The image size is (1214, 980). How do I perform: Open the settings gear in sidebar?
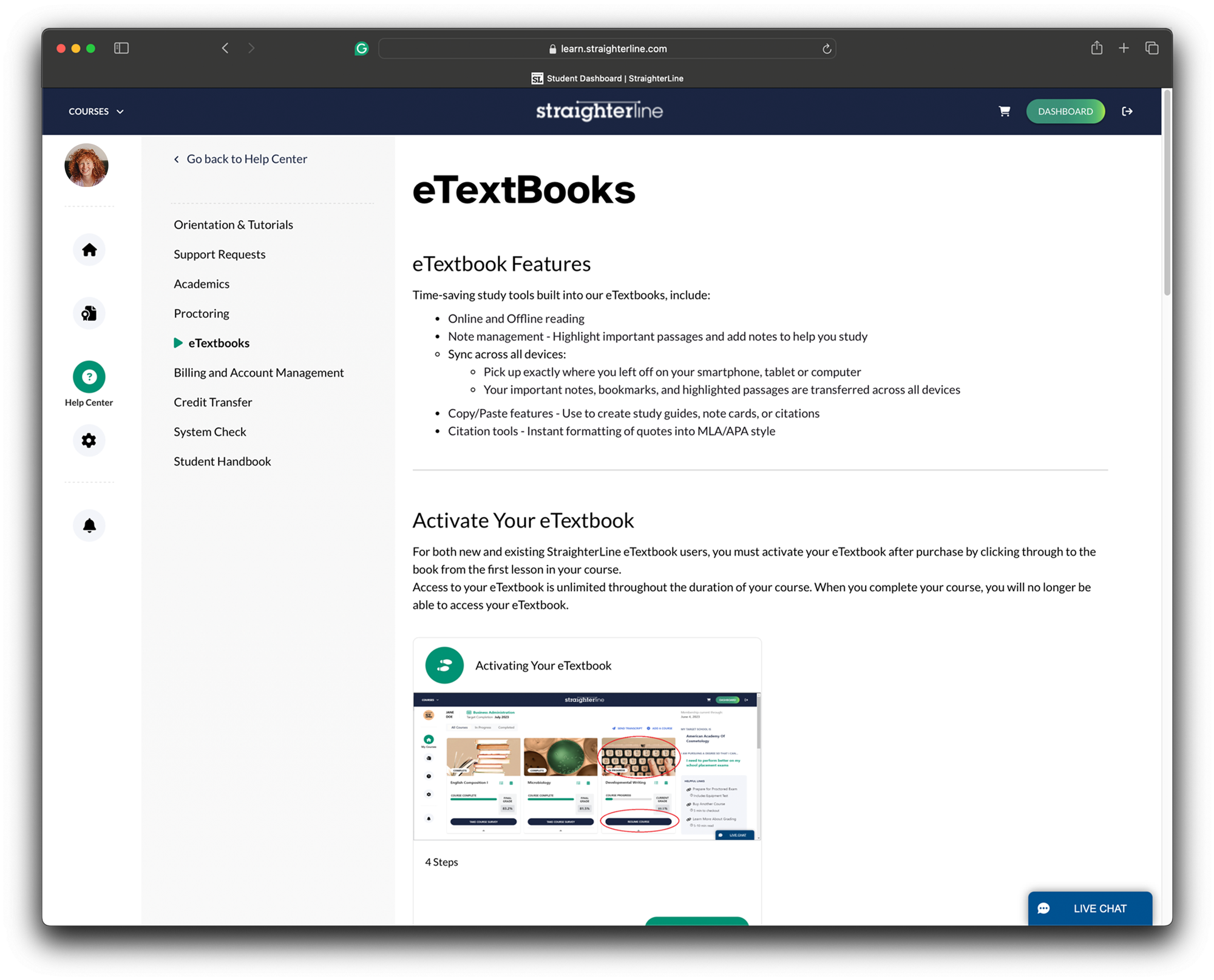89,441
